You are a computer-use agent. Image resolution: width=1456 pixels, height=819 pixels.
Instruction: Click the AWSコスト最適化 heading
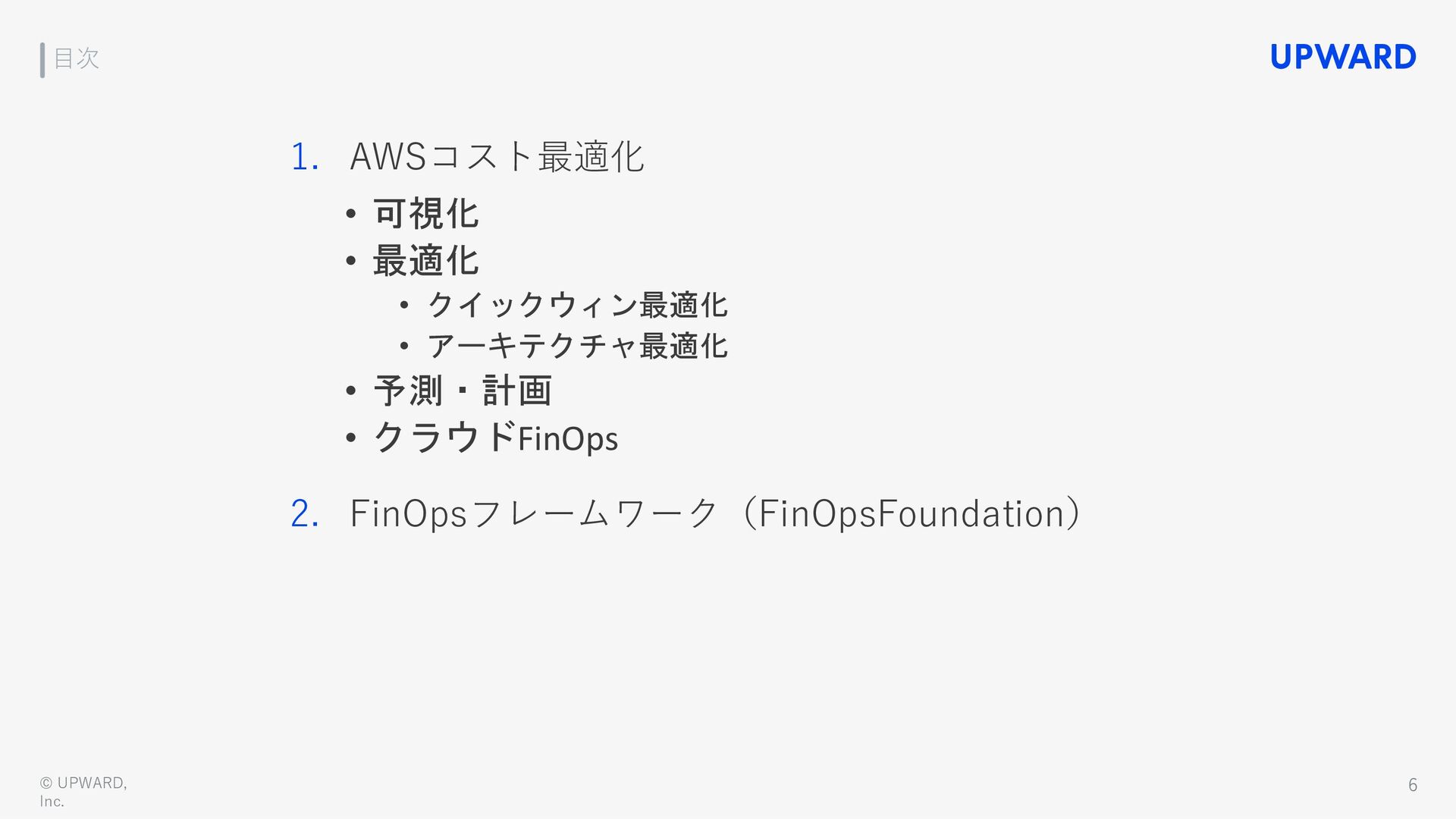tap(497, 157)
